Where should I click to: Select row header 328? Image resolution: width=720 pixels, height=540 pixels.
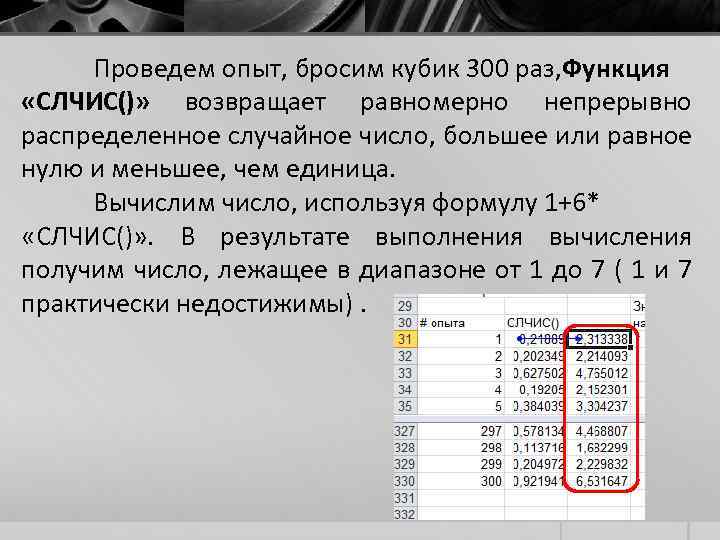click(405, 448)
